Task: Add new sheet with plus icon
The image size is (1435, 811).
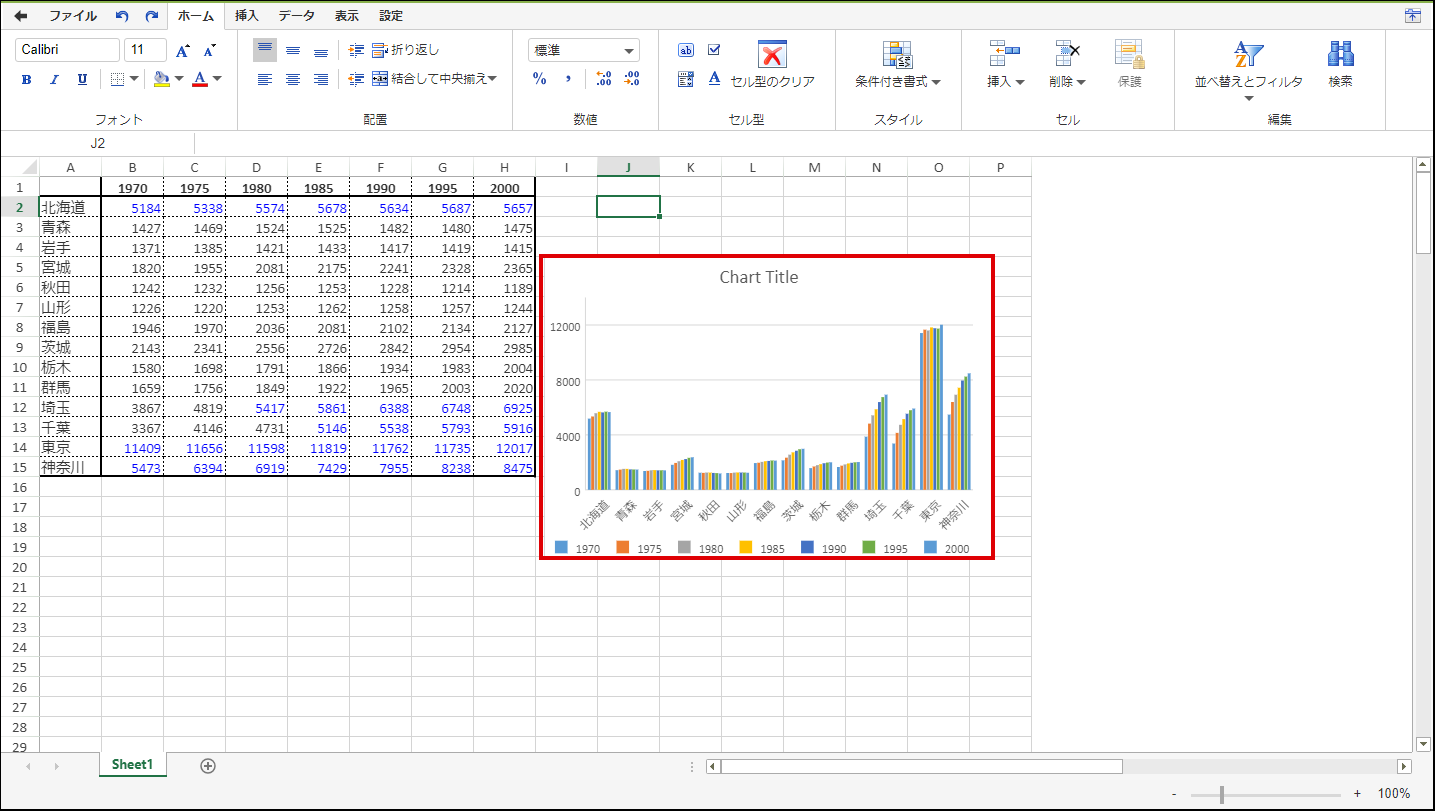Action: [208, 766]
